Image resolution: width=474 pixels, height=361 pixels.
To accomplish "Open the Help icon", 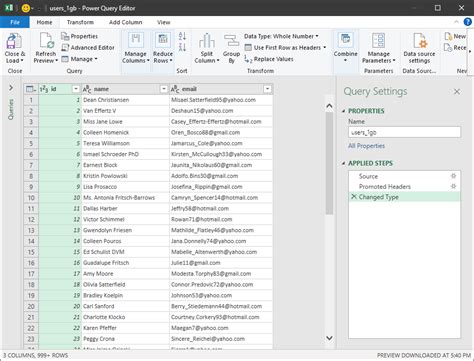I will pos(468,22).
